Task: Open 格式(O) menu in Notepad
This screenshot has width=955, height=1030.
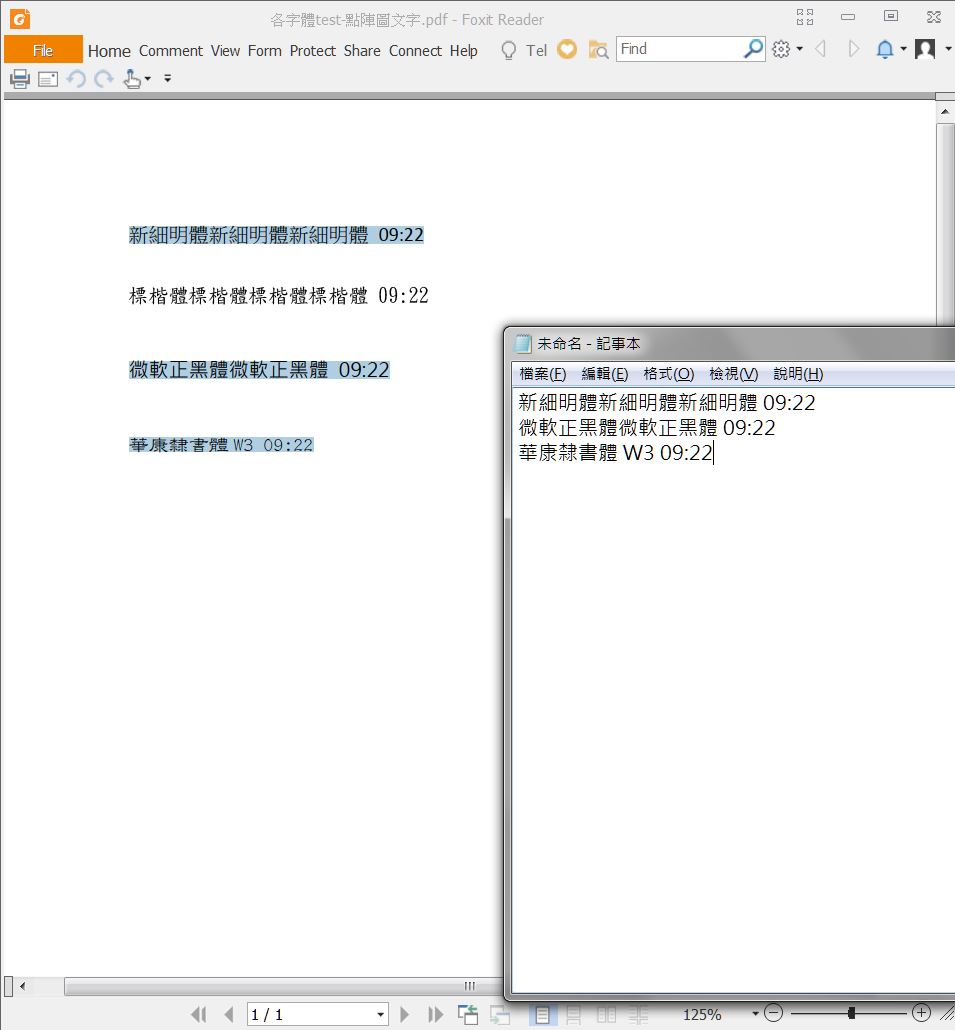Action: pos(668,374)
